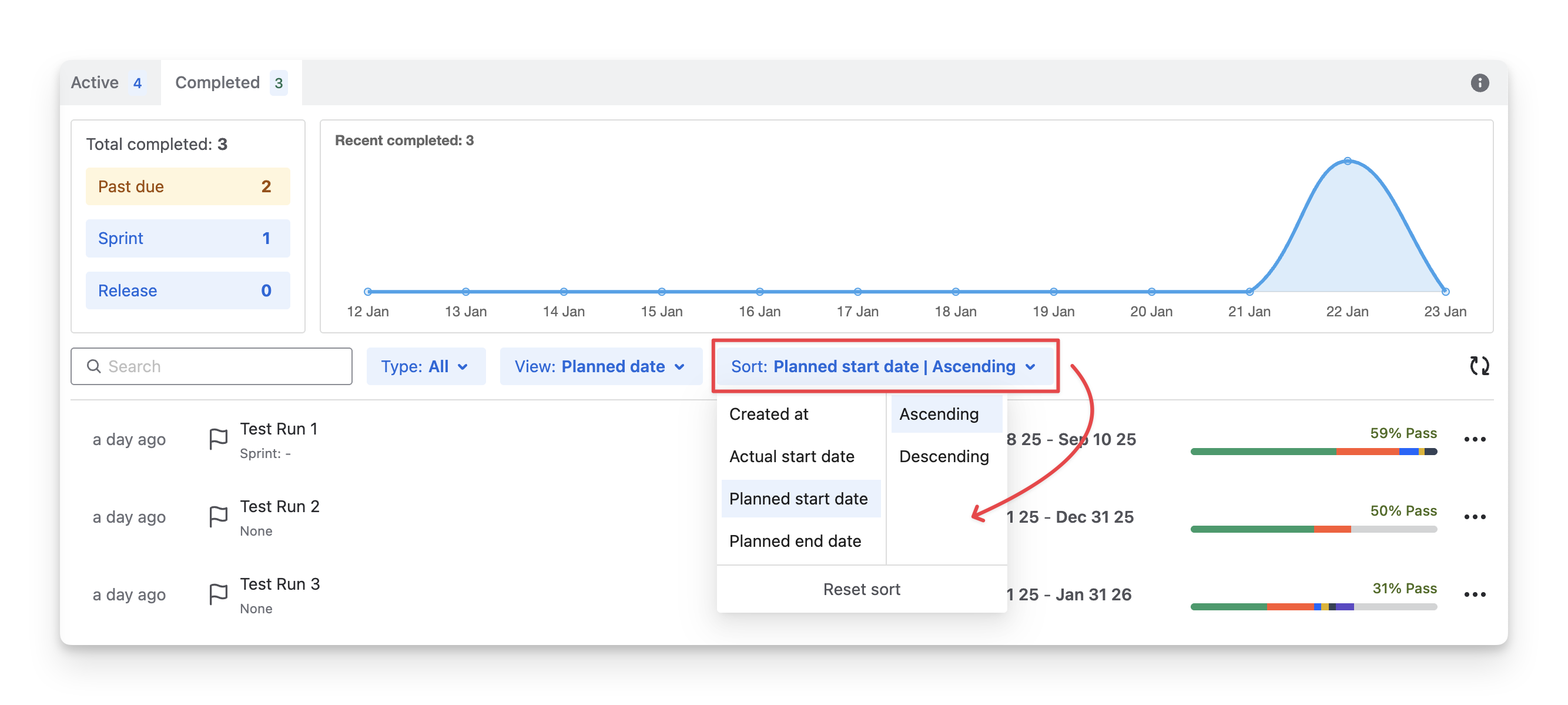Select the Completed tab

click(230, 83)
